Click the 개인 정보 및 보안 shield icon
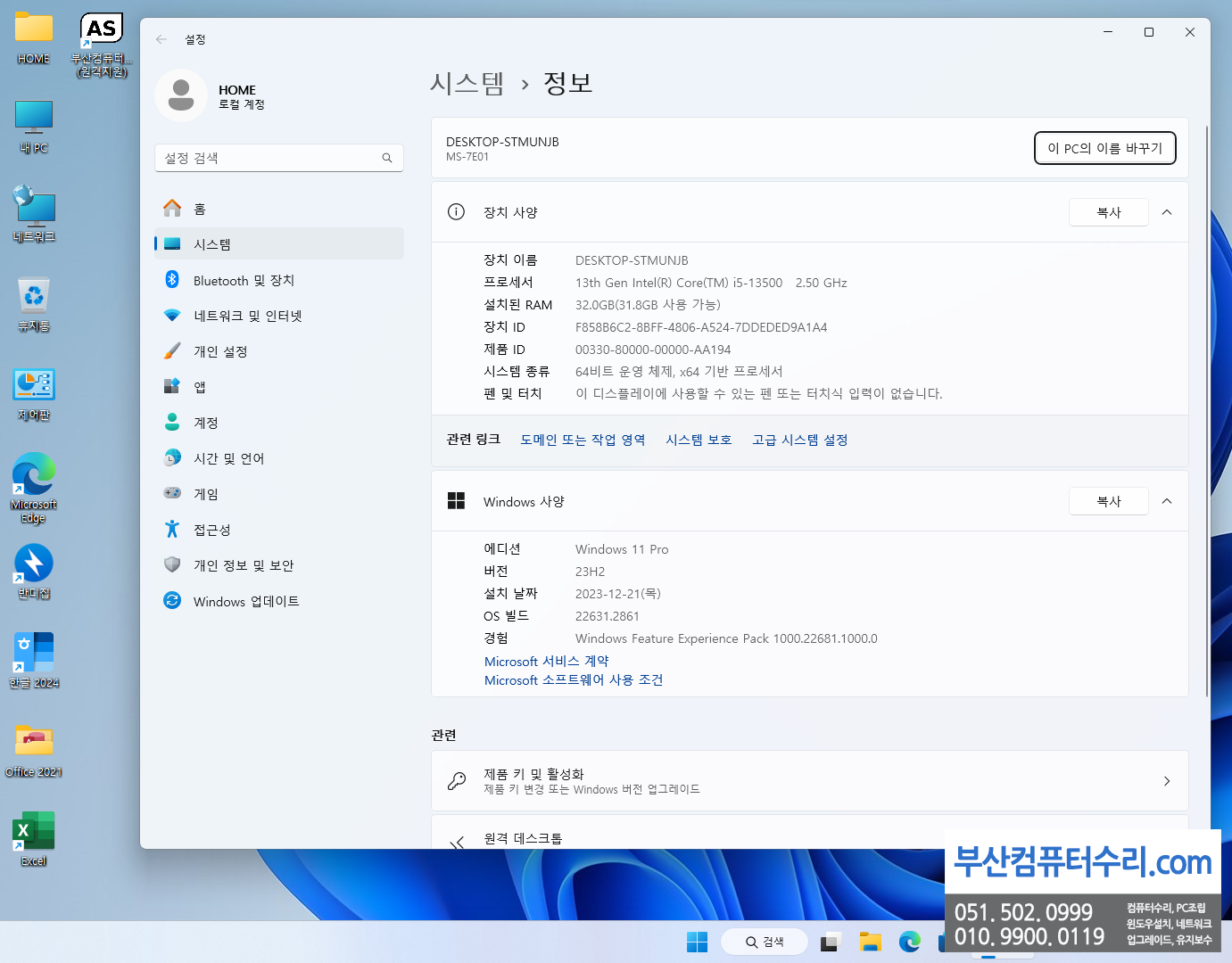1232x963 pixels. [x=172, y=564]
